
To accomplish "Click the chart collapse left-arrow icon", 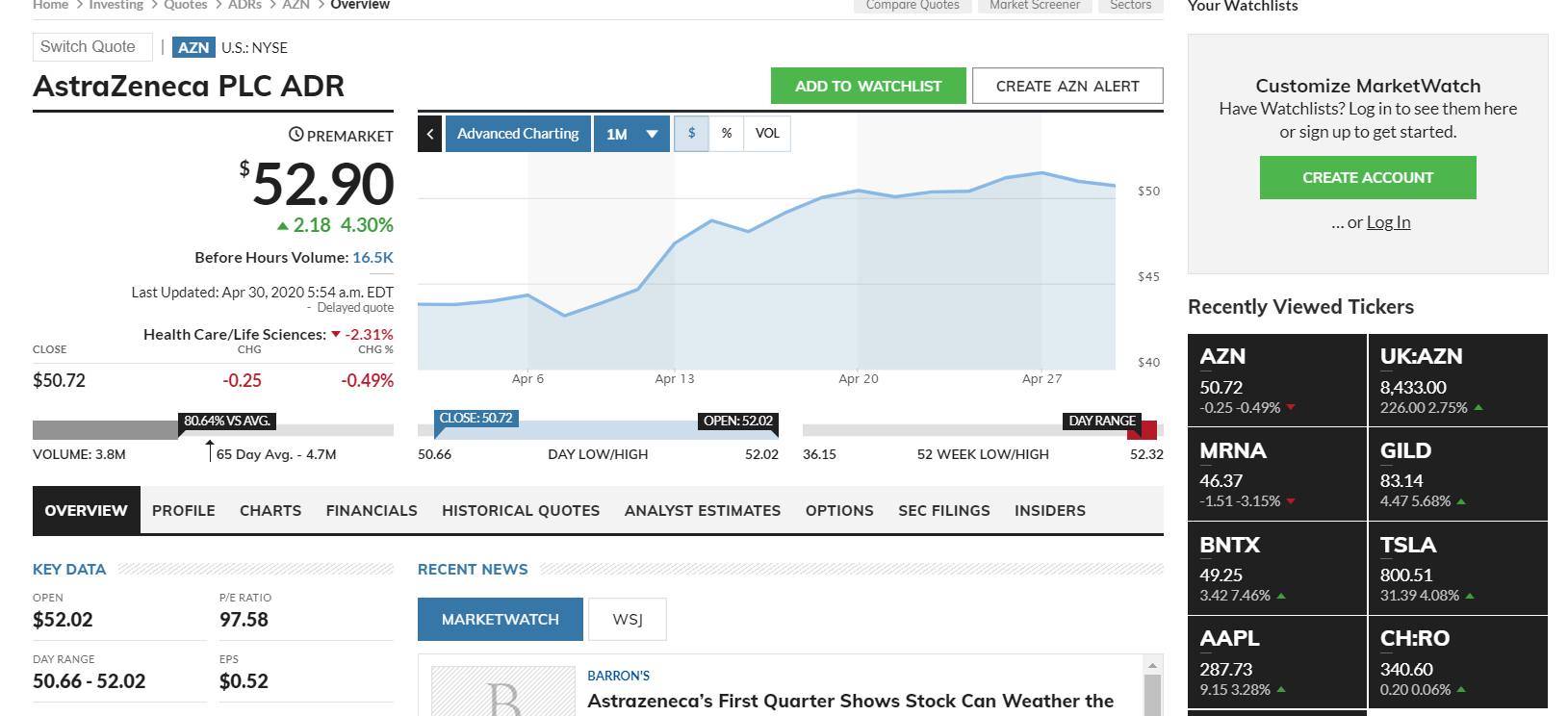I will 429,134.
